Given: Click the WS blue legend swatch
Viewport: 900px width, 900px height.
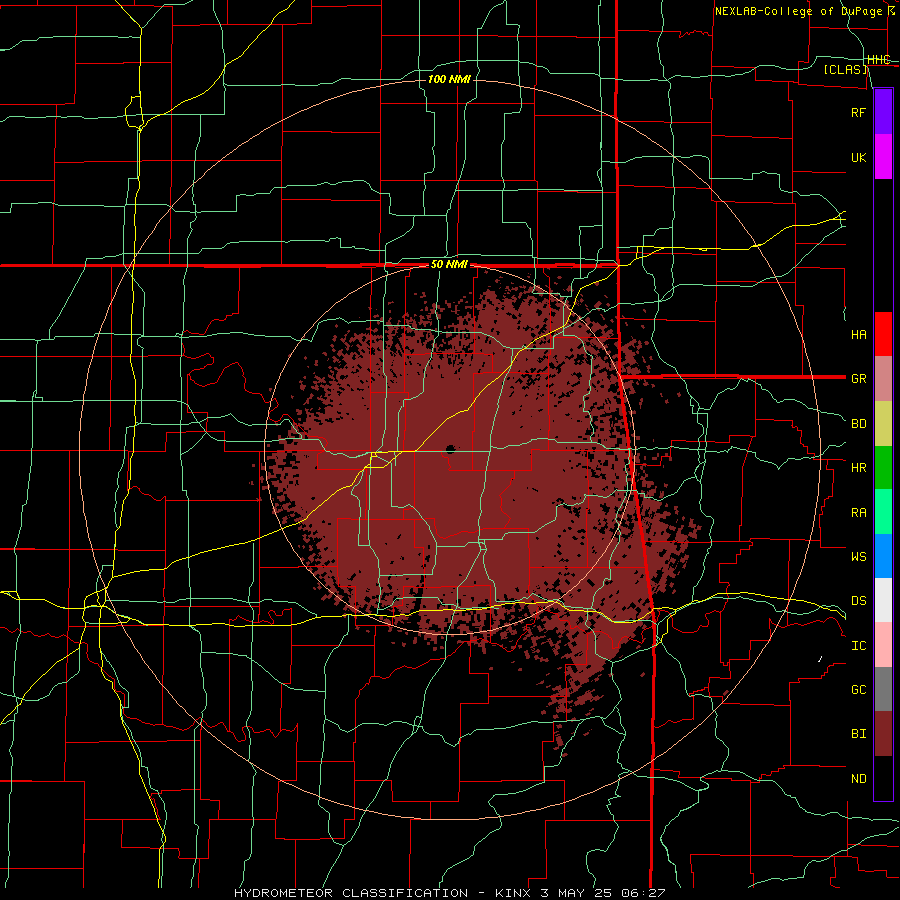Looking at the screenshot, I should (883, 556).
